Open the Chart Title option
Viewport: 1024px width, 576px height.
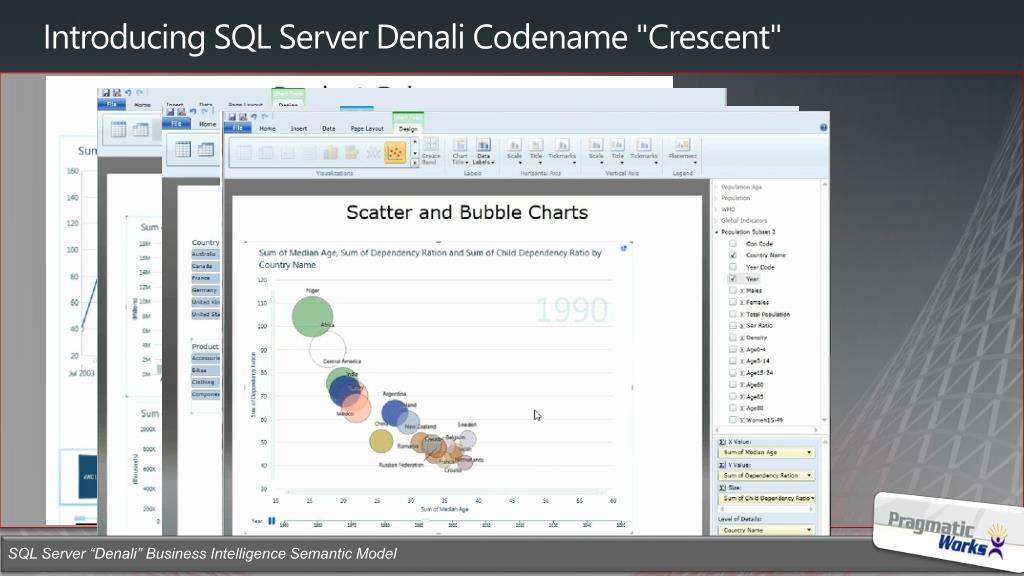(x=460, y=151)
